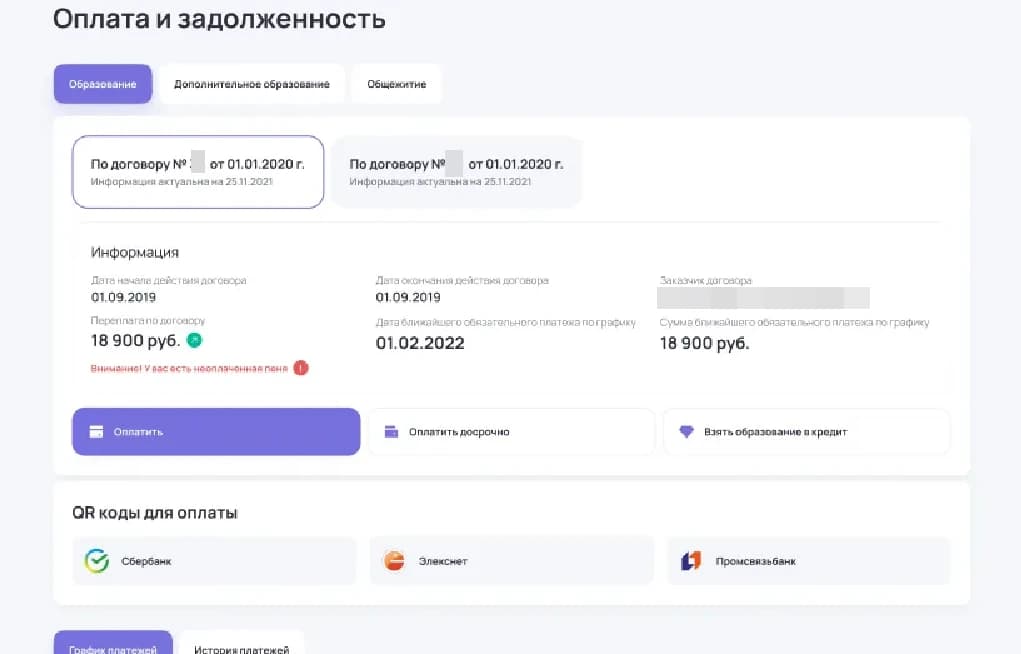The image size is (1021, 654).
Task: Click the Промсвязьбанк logo icon
Action: pyautogui.click(x=691, y=561)
